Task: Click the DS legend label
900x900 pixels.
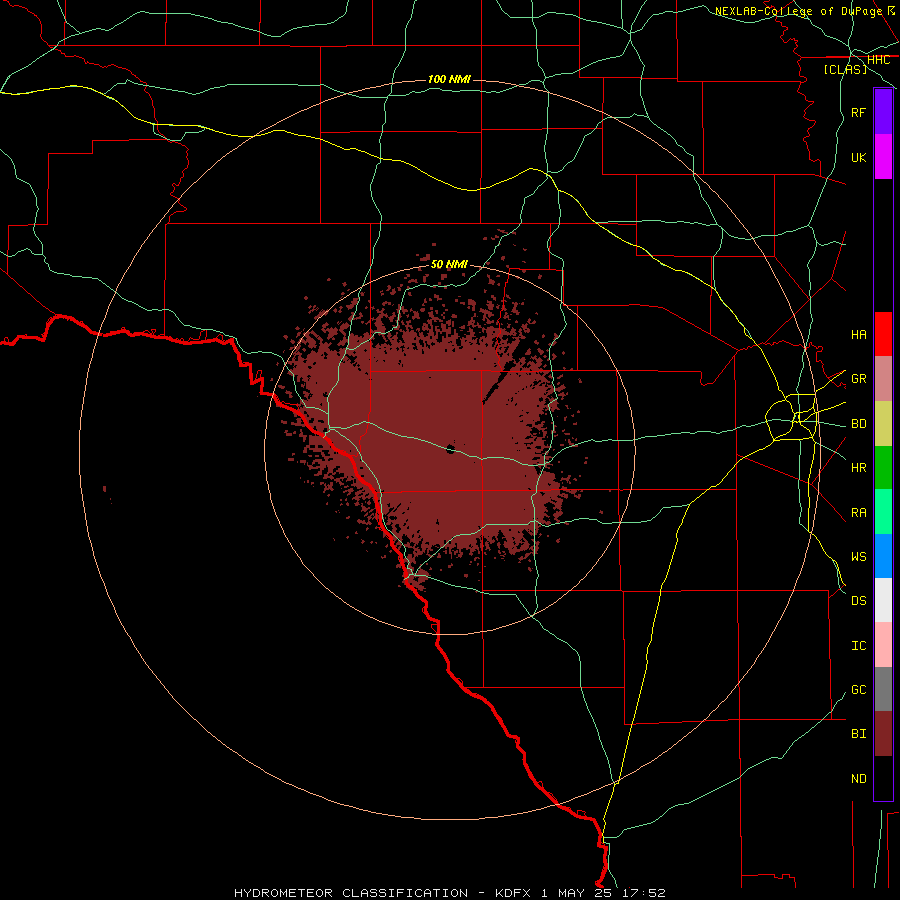Action: point(858,600)
